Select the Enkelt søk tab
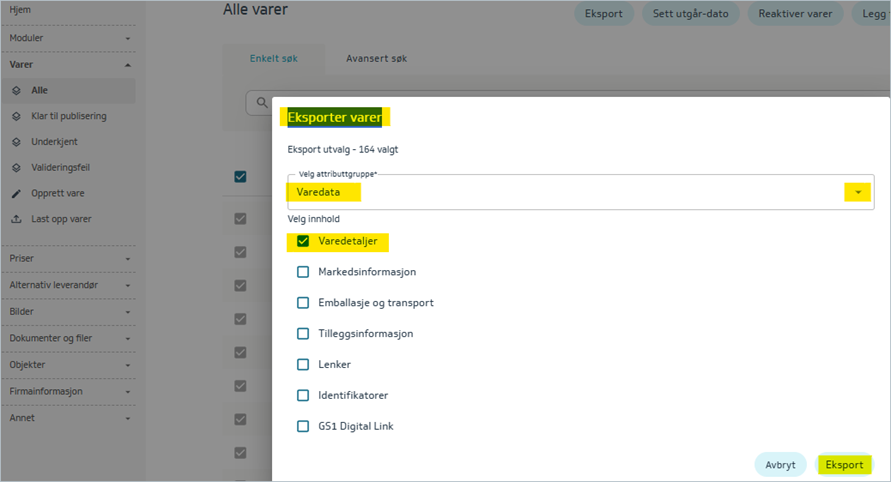891x482 pixels. tap(273, 59)
